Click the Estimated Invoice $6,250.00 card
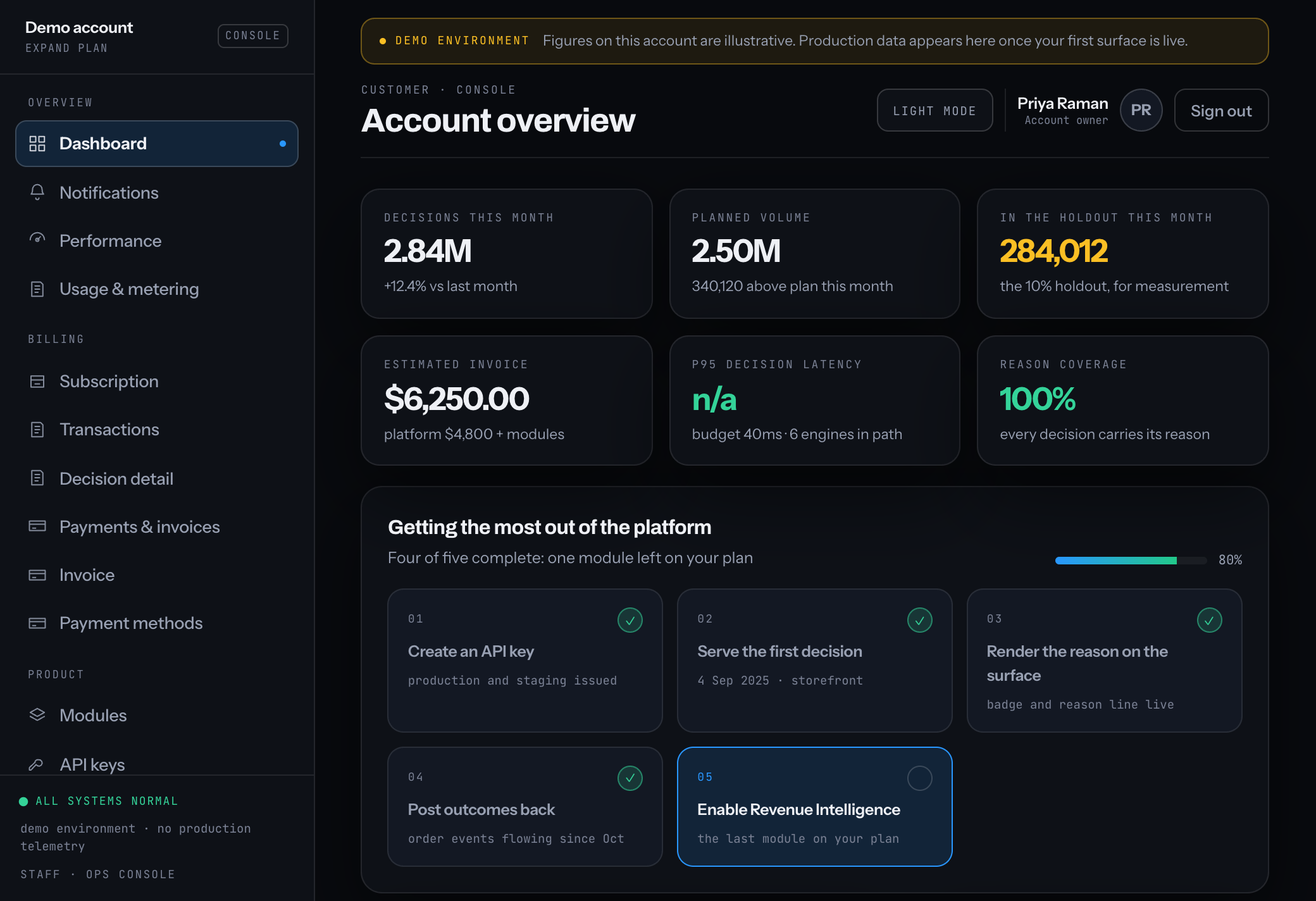 click(x=506, y=401)
